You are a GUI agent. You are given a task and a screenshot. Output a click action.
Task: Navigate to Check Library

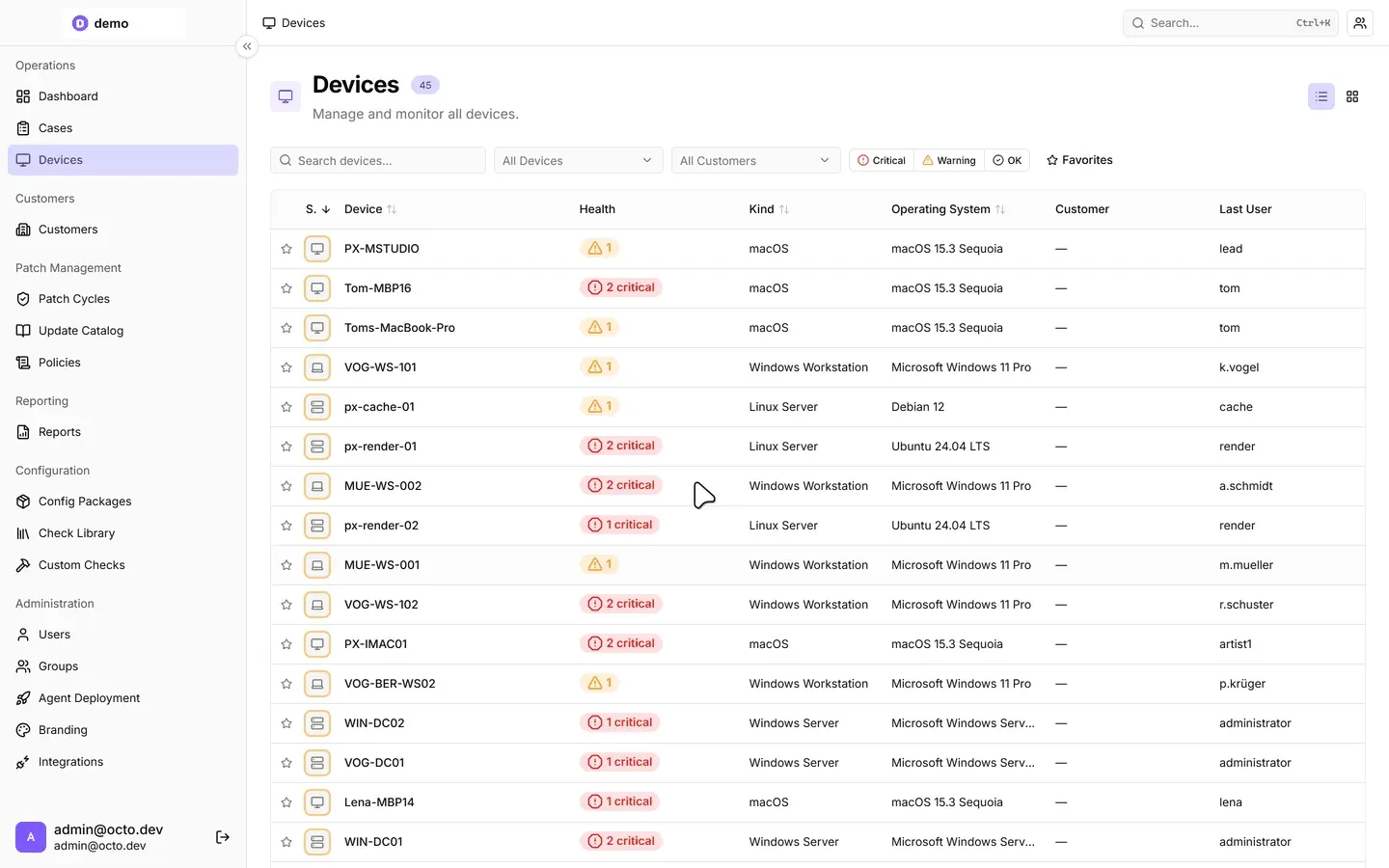click(123, 533)
